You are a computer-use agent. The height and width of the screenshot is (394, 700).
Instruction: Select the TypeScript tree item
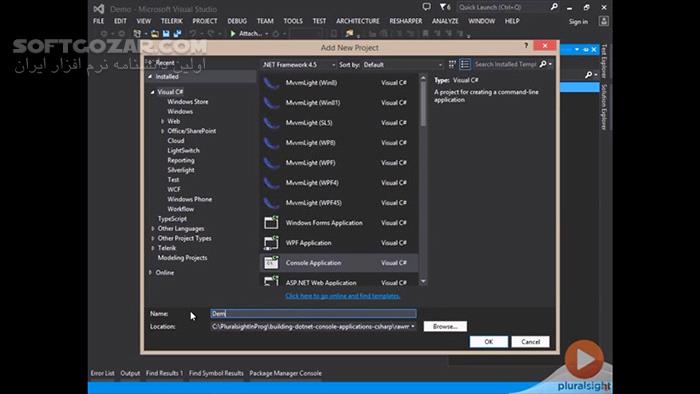(172, 219)
